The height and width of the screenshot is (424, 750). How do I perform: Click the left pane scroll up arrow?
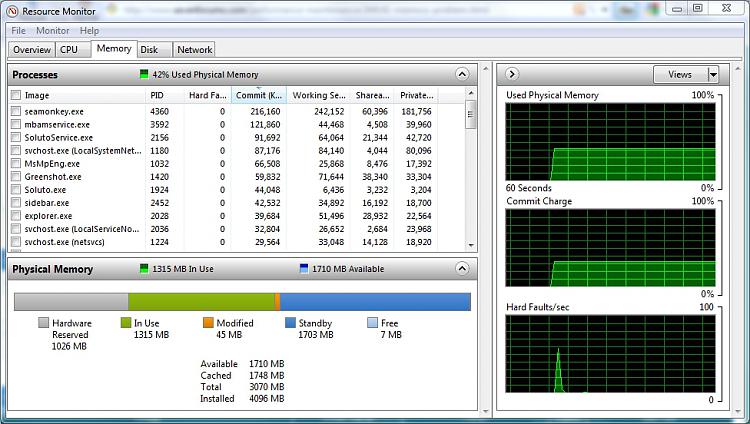[x=486, y=69]
